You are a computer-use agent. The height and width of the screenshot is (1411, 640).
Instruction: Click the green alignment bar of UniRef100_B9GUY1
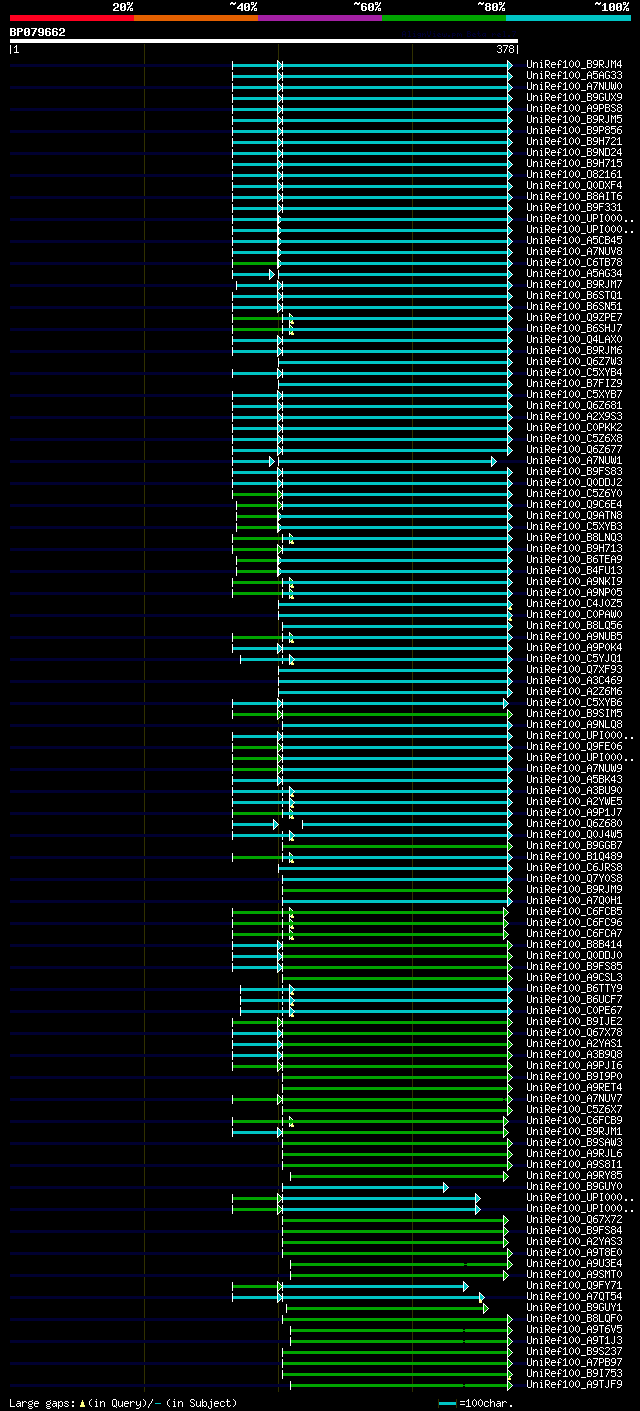[x=387, y=1308]
